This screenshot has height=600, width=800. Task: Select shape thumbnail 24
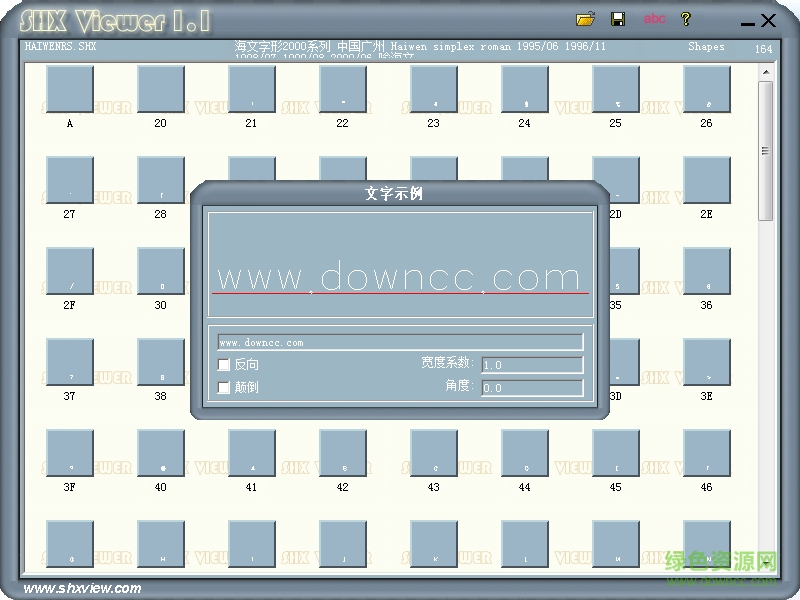tap(524, 89)
